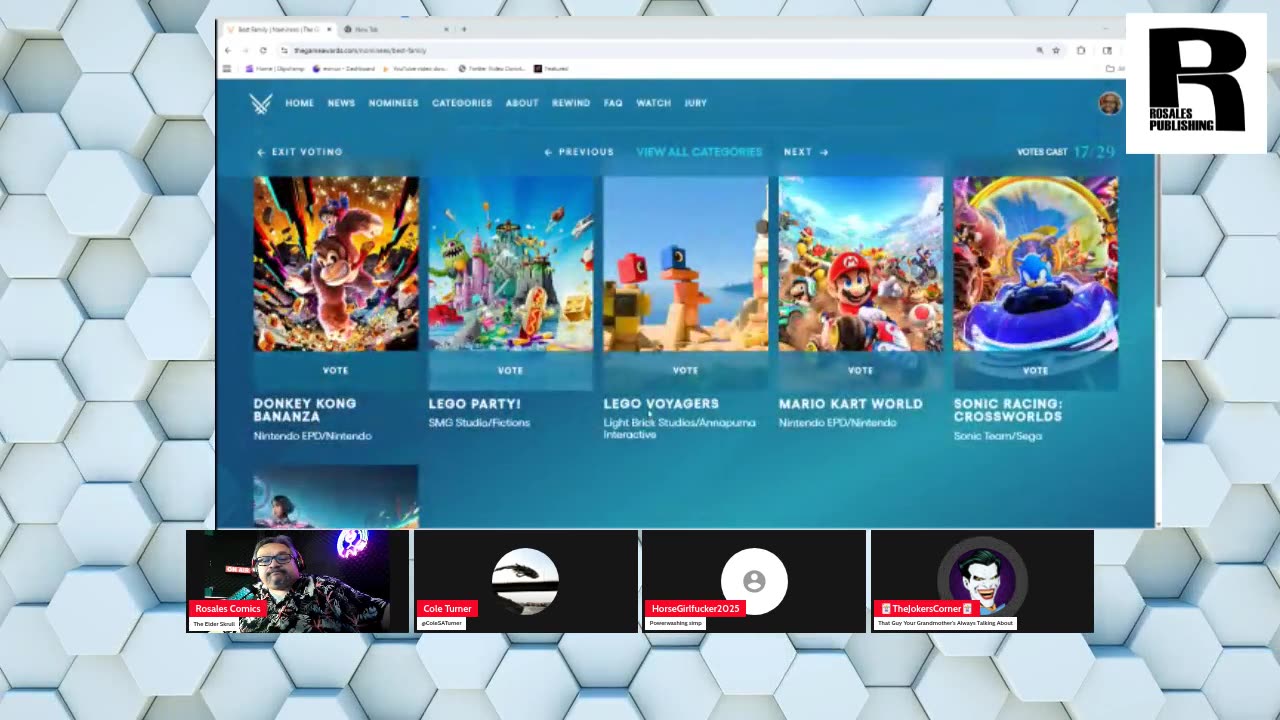The height and width of the screenshot is (720, 1280).
Task: Open the CATEGORIES menu item
Action: tap(462, 103)
